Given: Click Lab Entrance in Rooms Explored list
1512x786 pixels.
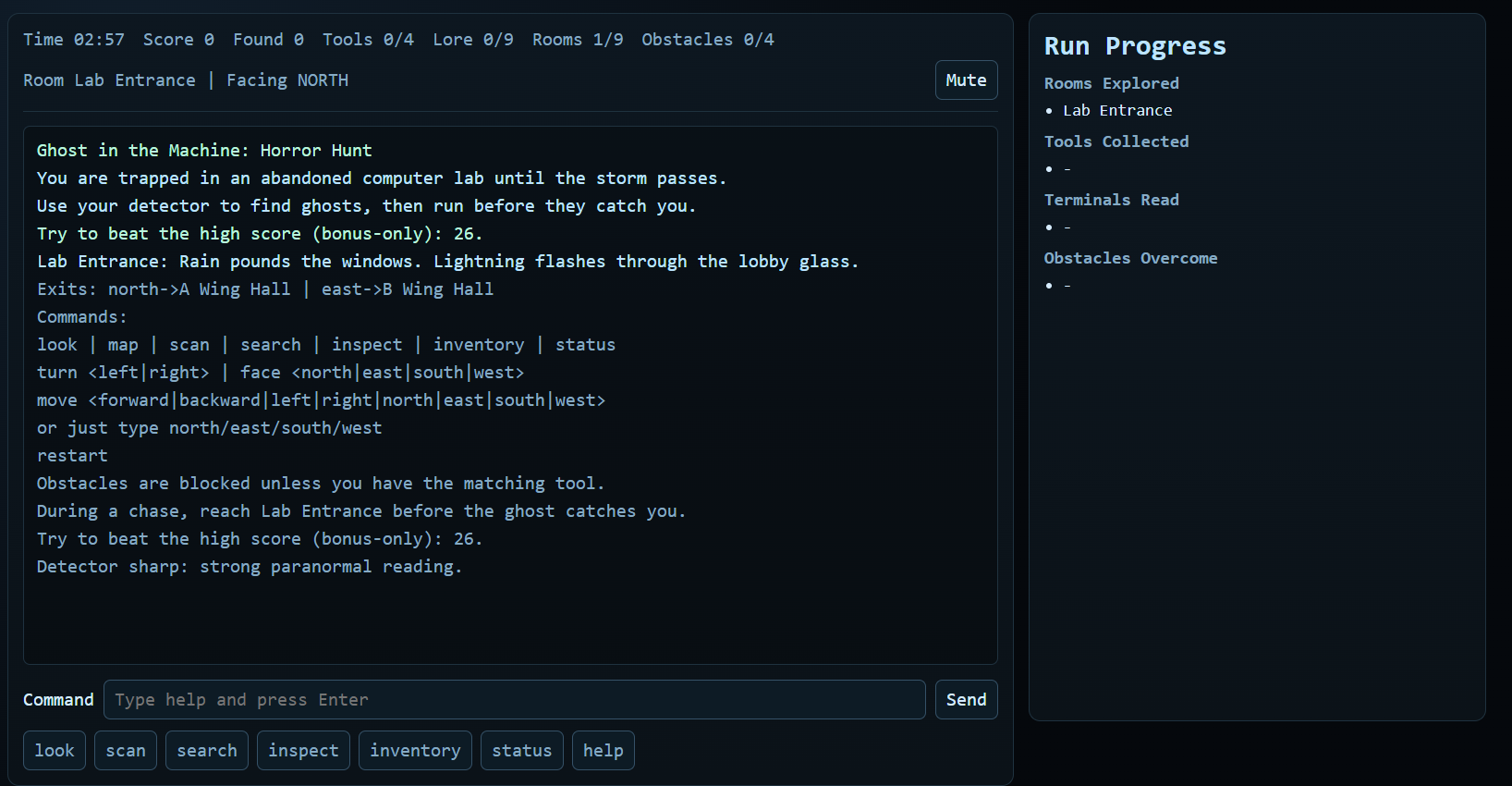Looking at the screenshot, I should pos(1117,111).
